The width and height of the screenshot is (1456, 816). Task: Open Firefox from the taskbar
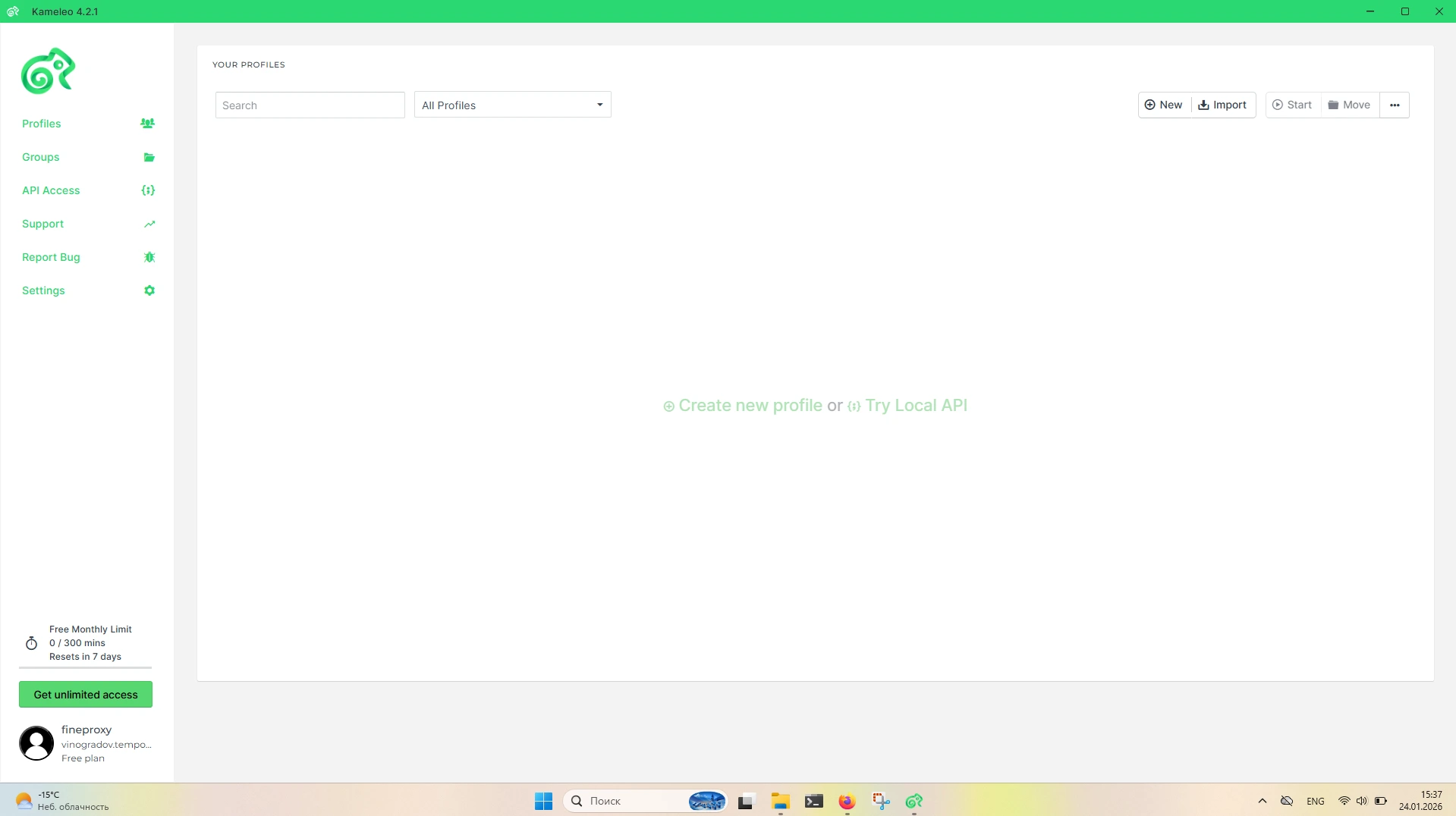pyautogui.click(x=847, y=801)
